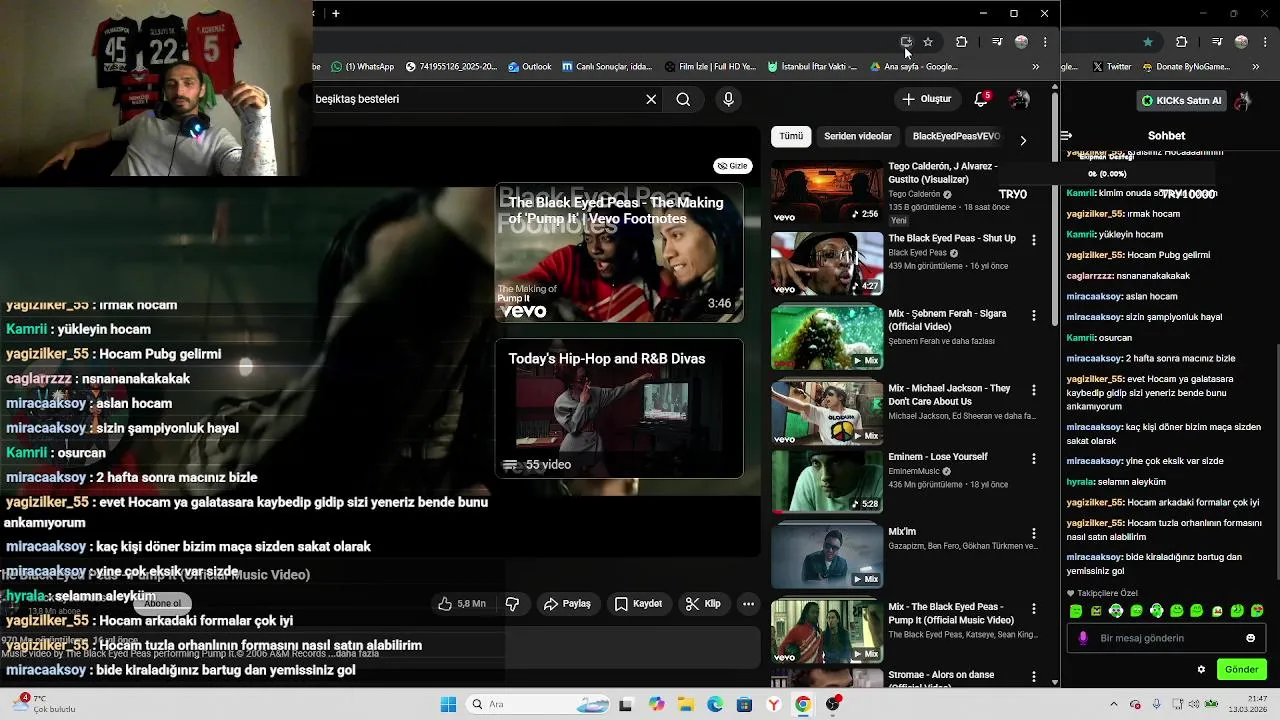Screen dimensions: 1280x720
Task: Bookmark page with star in YouTube window
Action: [928, 42]
